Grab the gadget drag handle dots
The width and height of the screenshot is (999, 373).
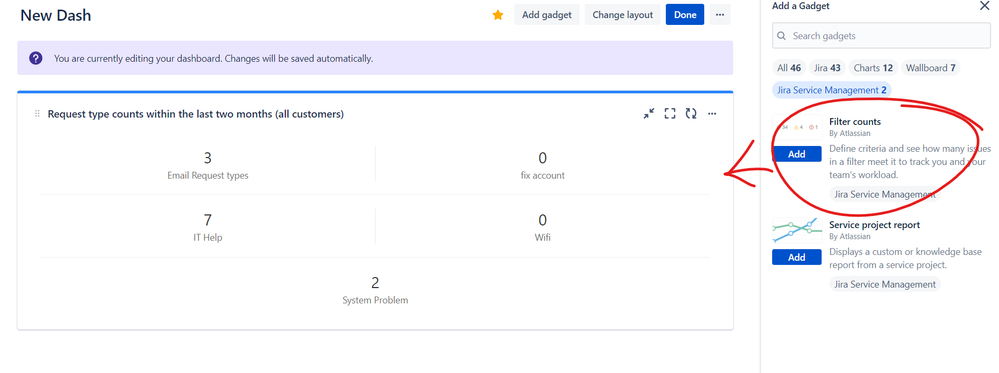(37, 113)
